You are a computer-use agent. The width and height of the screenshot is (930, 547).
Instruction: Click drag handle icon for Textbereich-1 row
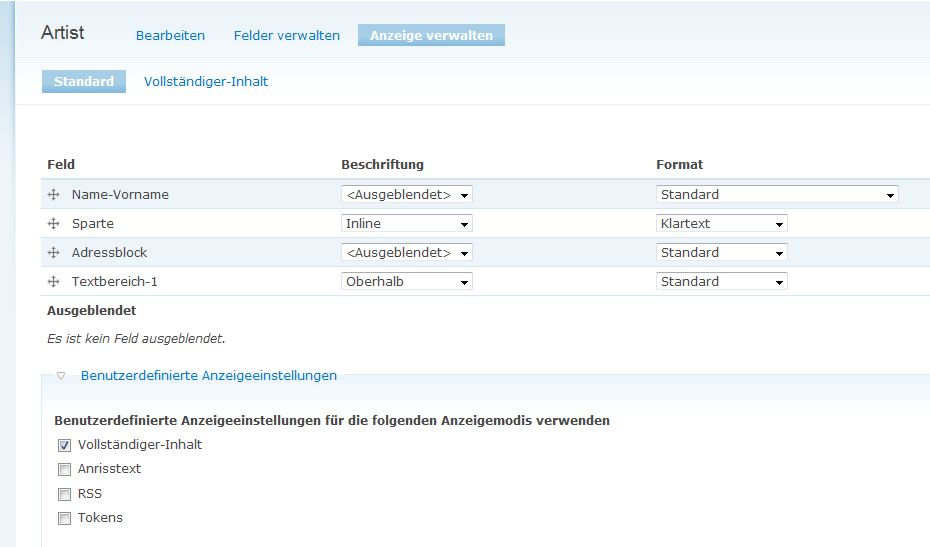54,282
